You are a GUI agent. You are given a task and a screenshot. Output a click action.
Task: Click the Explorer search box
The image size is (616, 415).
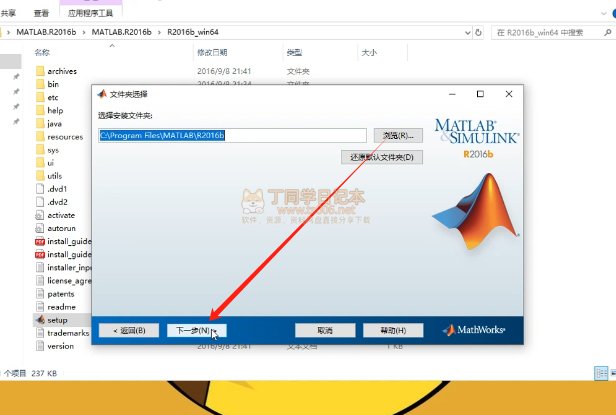(552, 33)
